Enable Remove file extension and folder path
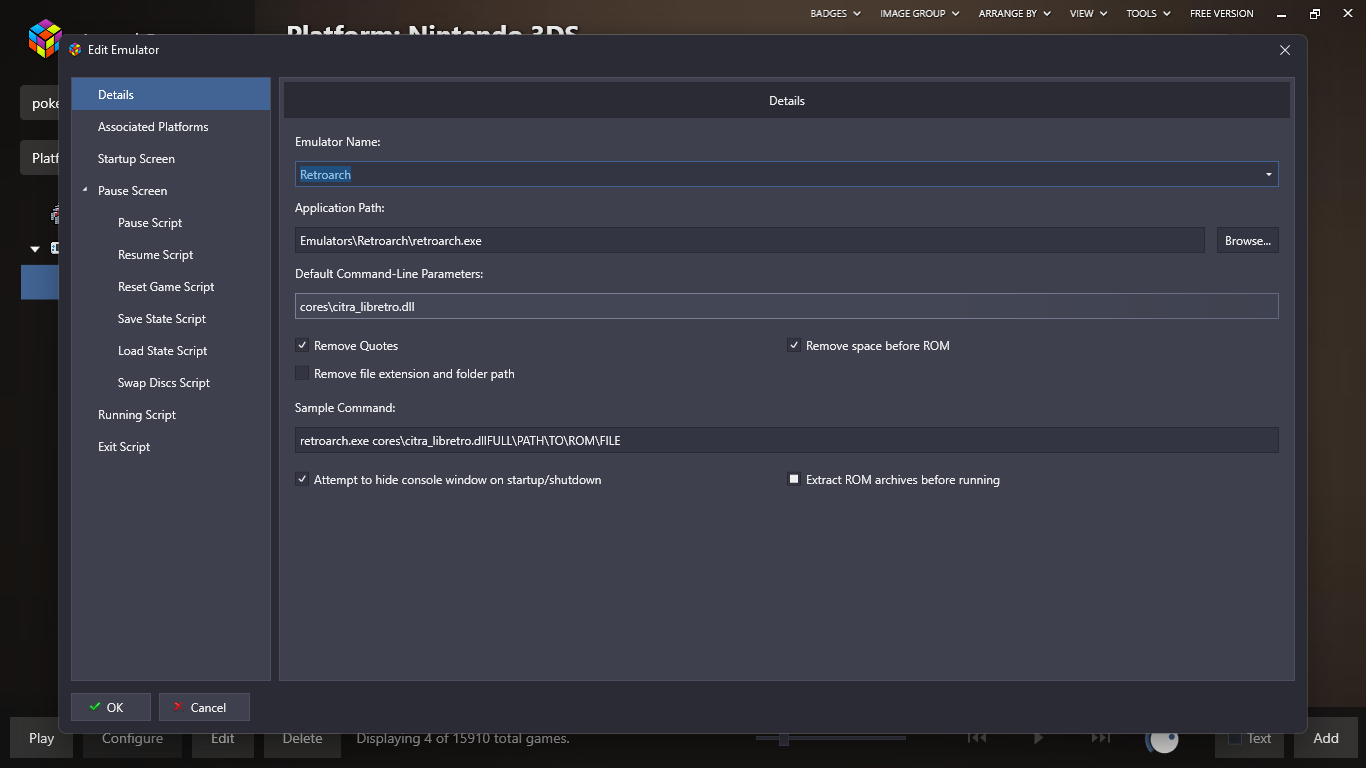The image size is (1366, 768). click(302, 373)
